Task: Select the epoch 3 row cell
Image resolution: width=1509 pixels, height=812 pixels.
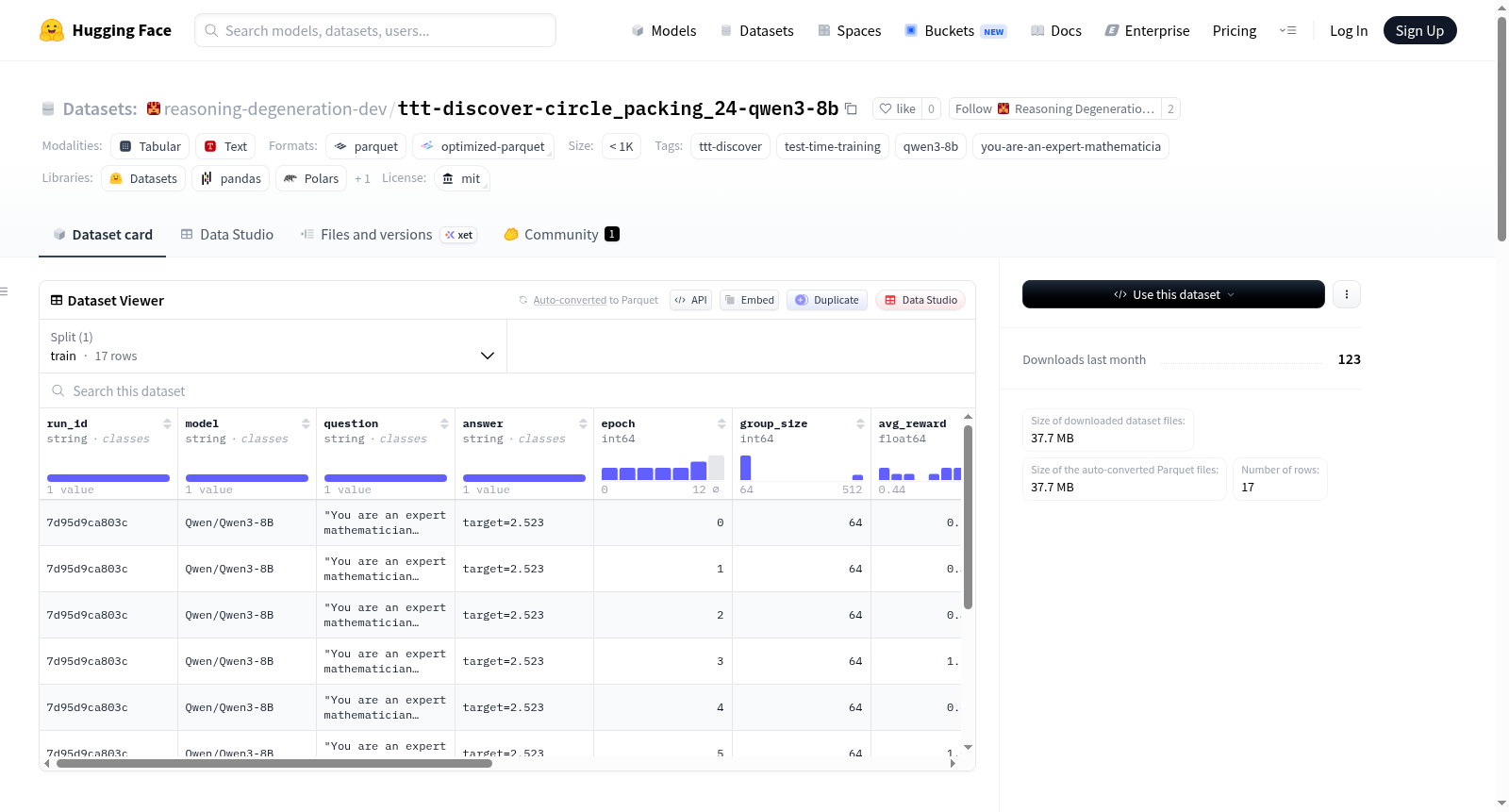Action: (x=662, y=661)
